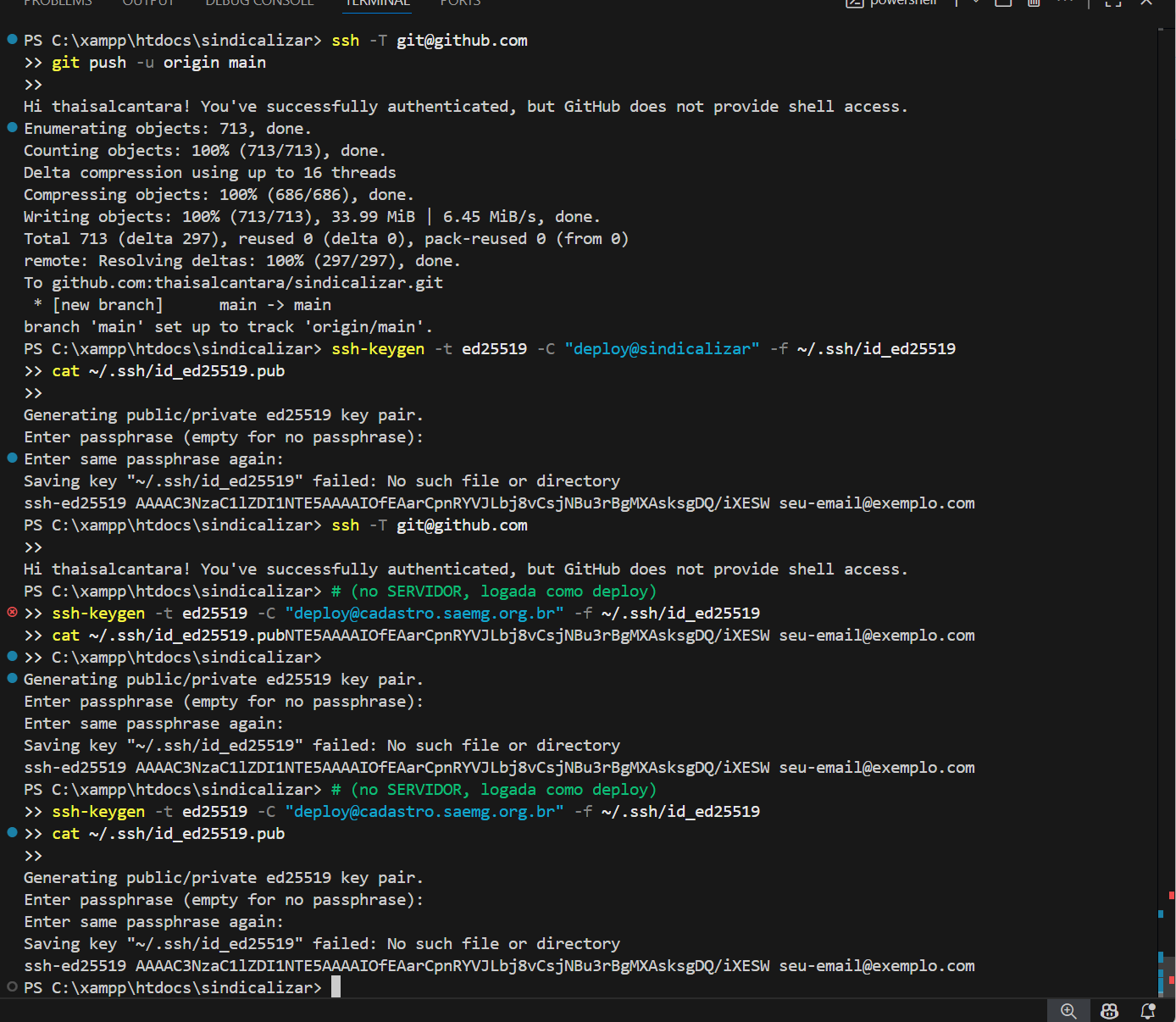Viewport: 1176px width, 1022px height.
Task: Open Copilot status icon in status bar
Action: 1109,1011
